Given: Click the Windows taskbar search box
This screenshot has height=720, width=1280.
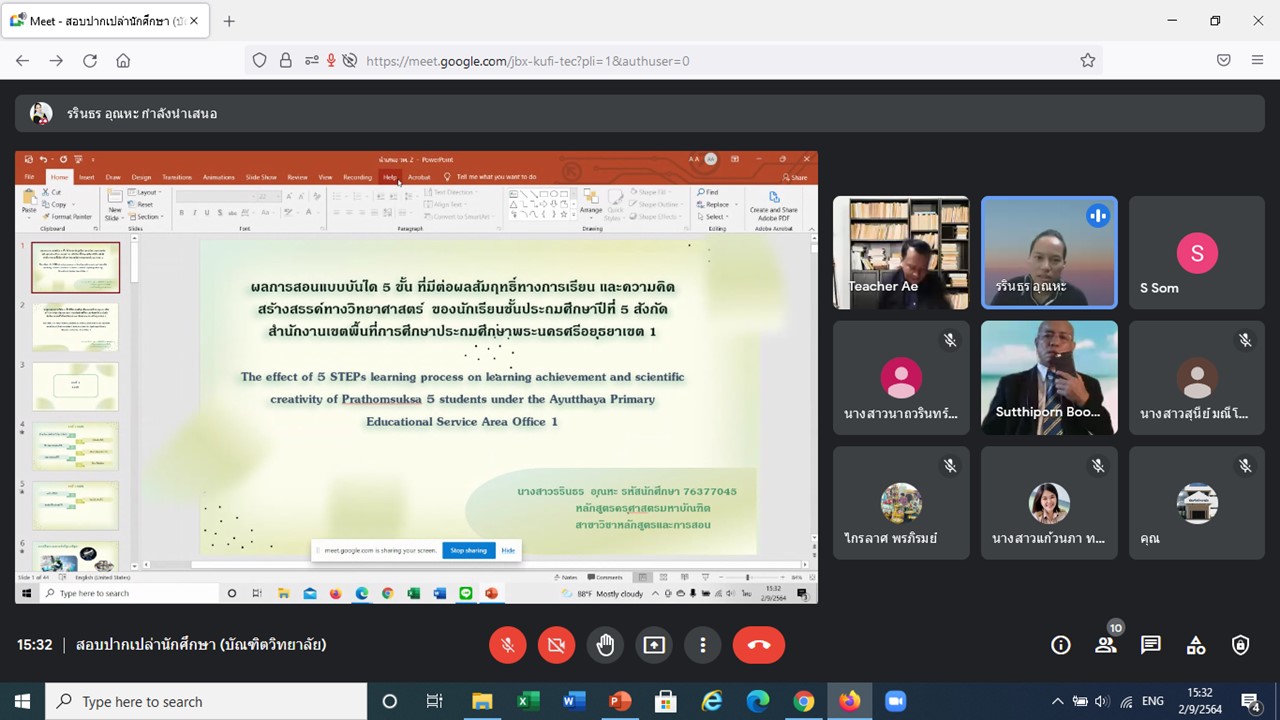Looking at the screenshot, I should [207, 701].
